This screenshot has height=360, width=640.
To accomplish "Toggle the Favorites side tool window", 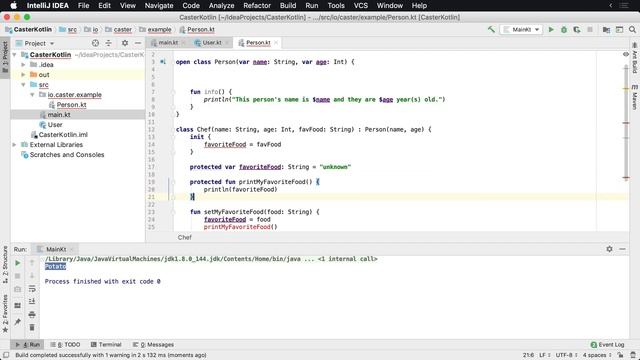I will click(x=5, y=313).
